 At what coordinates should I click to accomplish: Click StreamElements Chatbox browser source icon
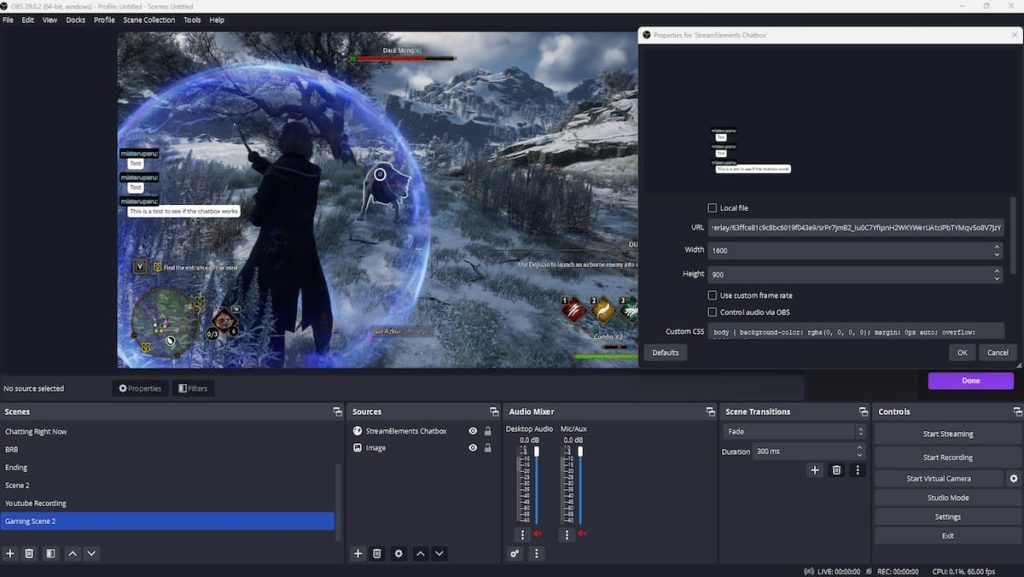click(x=357, y=431)
